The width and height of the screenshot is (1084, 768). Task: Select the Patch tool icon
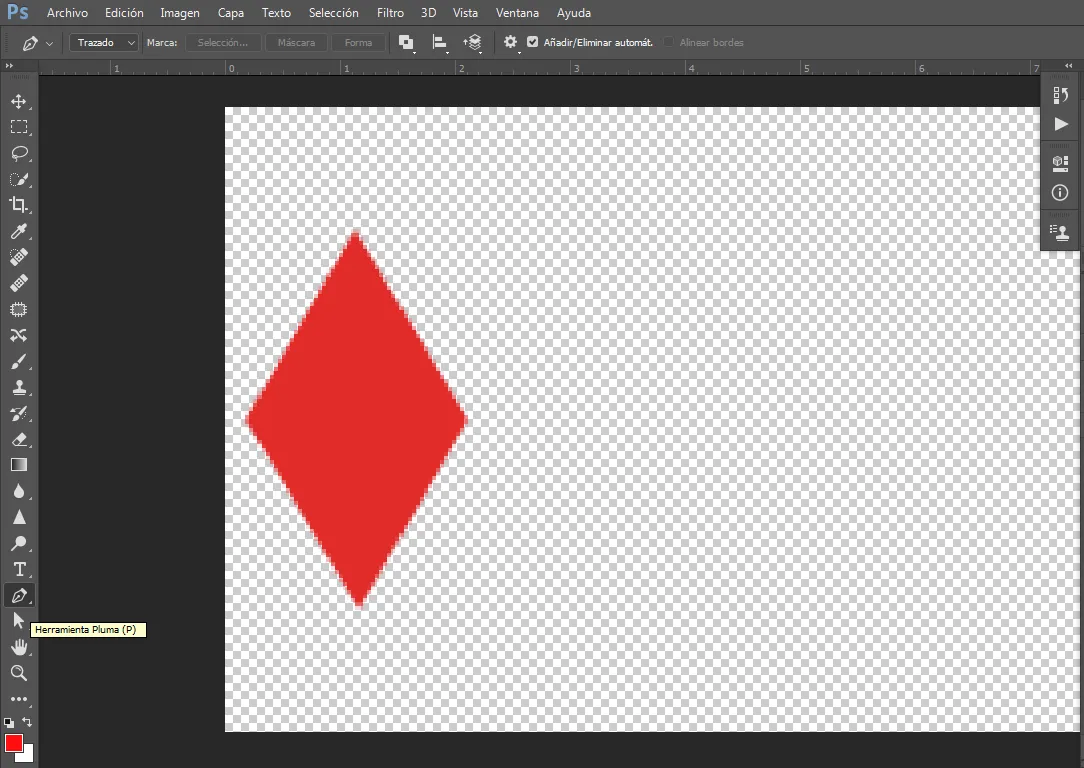click(x=19, y=310)
